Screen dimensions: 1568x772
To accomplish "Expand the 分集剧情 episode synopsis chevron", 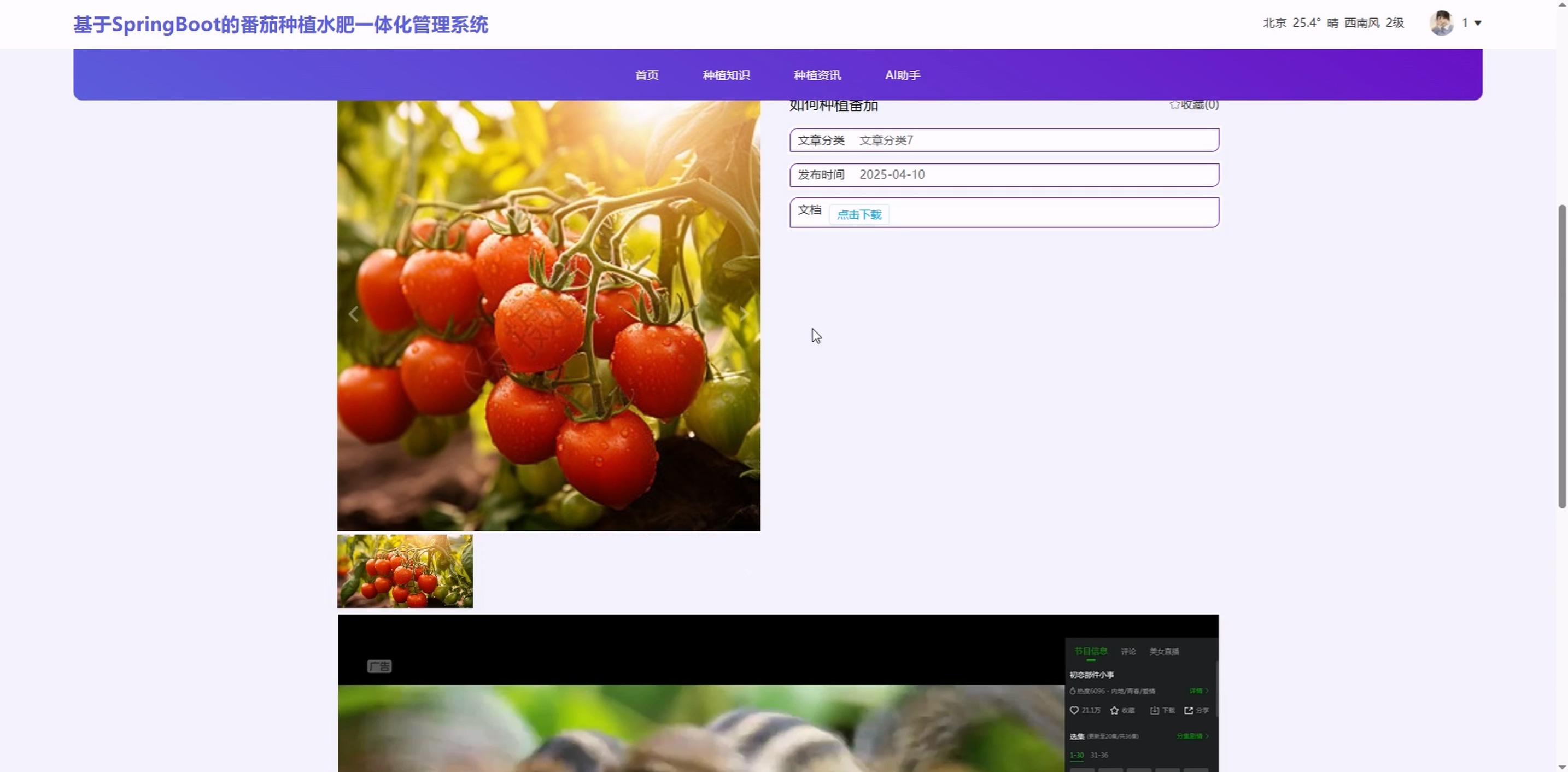I will click(x=1207, y=736).
